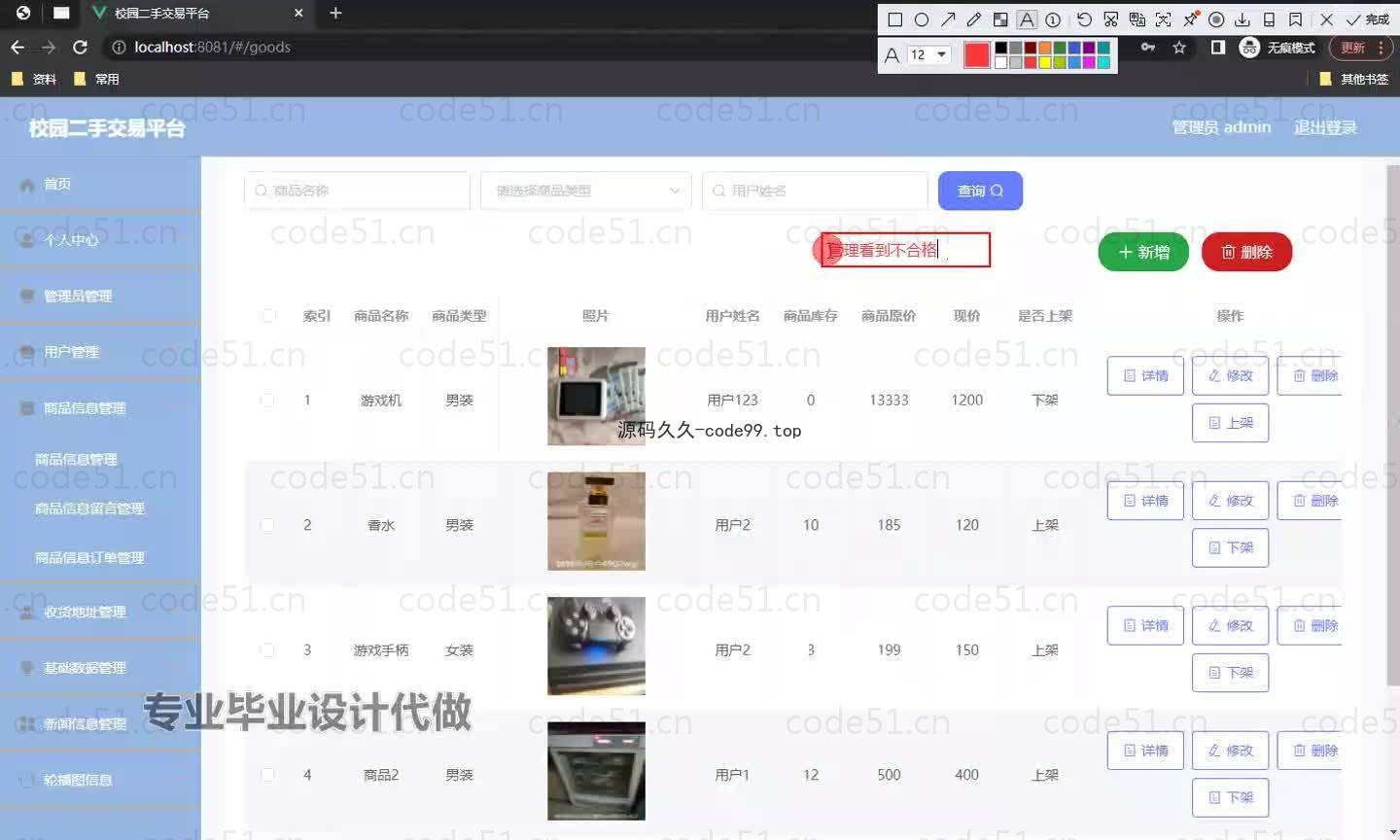Expand 用户管理 in sidebar
This screenshot has width=1400, height=840.
point(100,352)
